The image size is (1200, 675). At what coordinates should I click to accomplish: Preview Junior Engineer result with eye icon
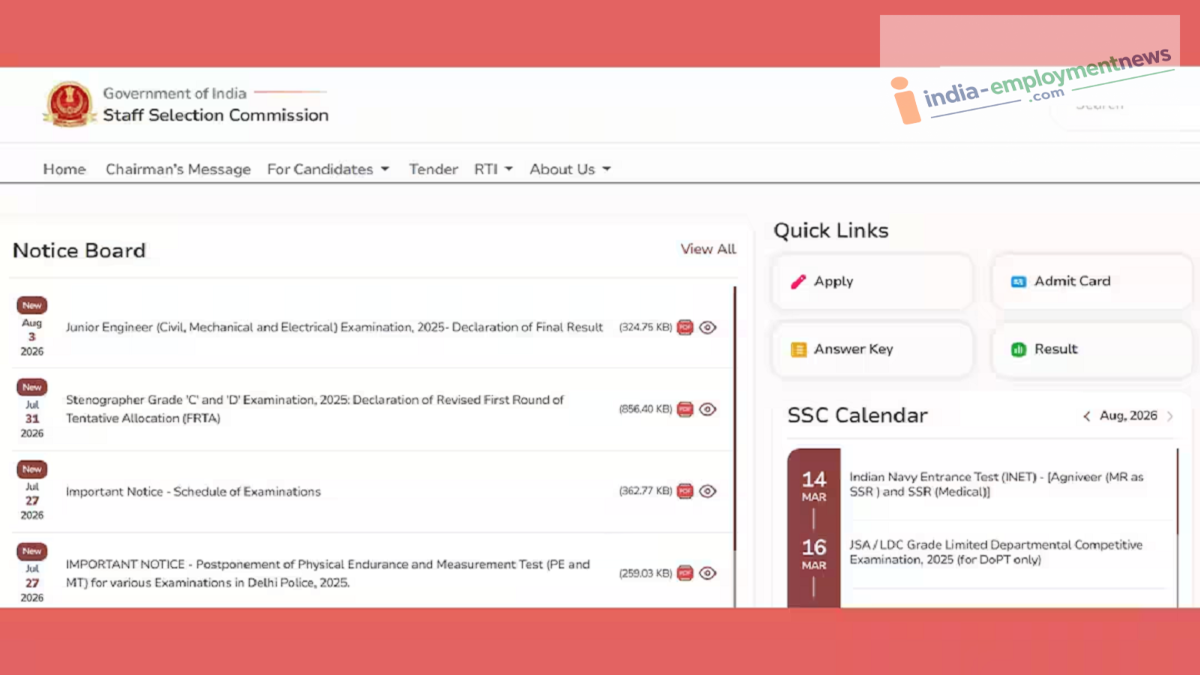[x=708, y=327]
